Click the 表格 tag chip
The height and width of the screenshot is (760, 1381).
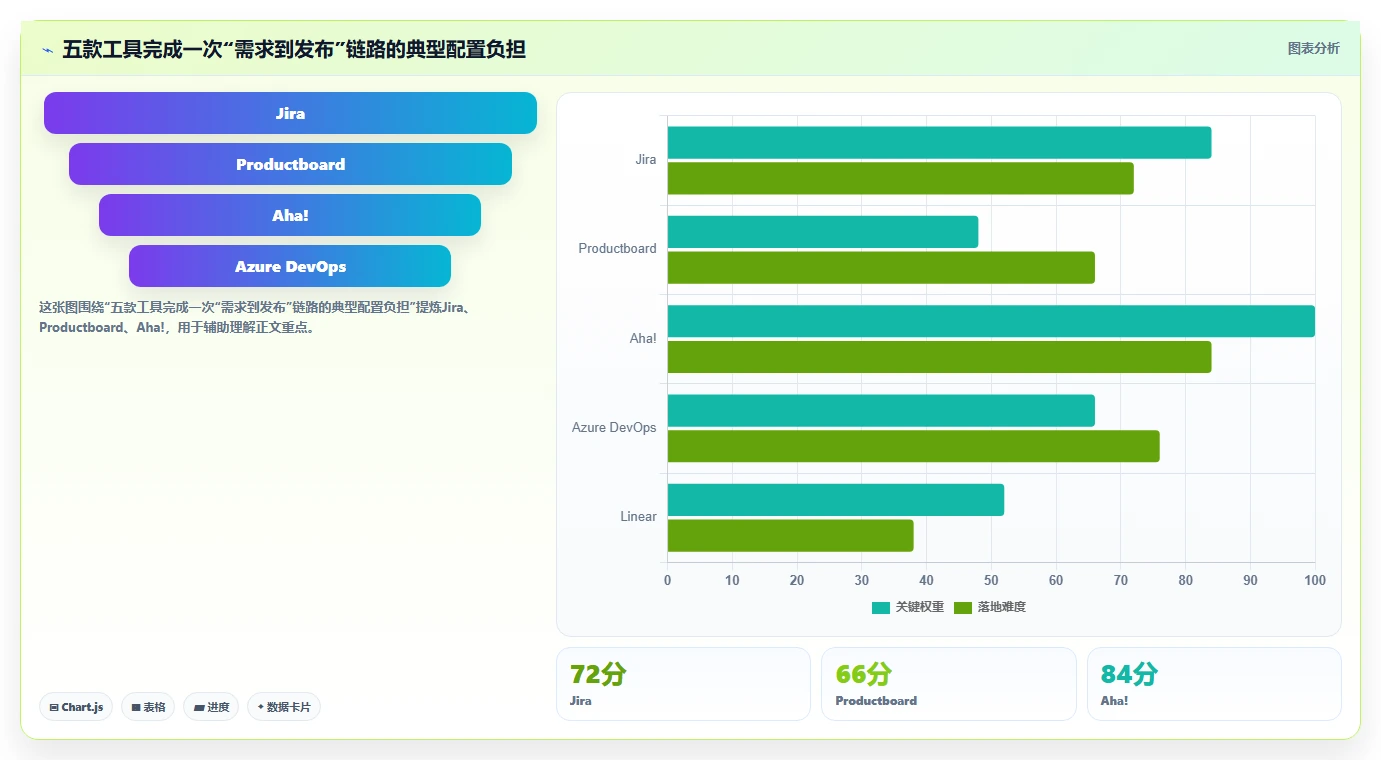[148, 707]
